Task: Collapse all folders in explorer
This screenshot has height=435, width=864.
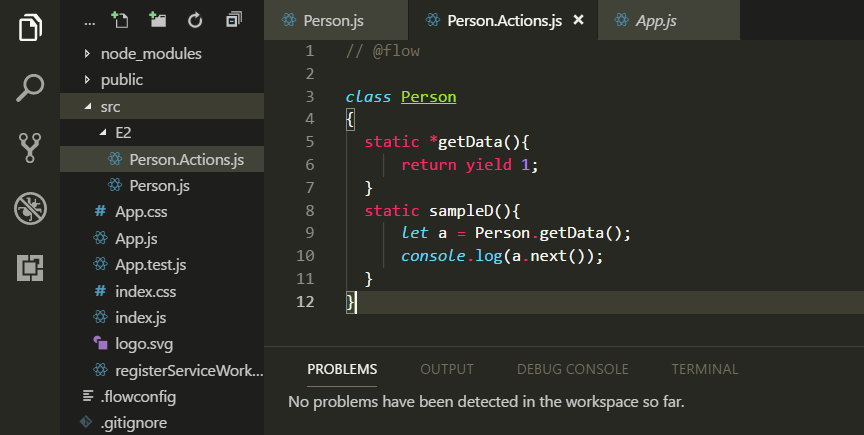Action: (233, 20)
